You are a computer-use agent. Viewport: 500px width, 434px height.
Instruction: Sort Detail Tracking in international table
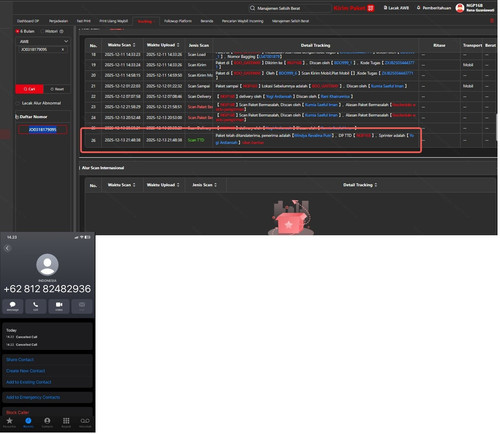(x=376, y=185)
